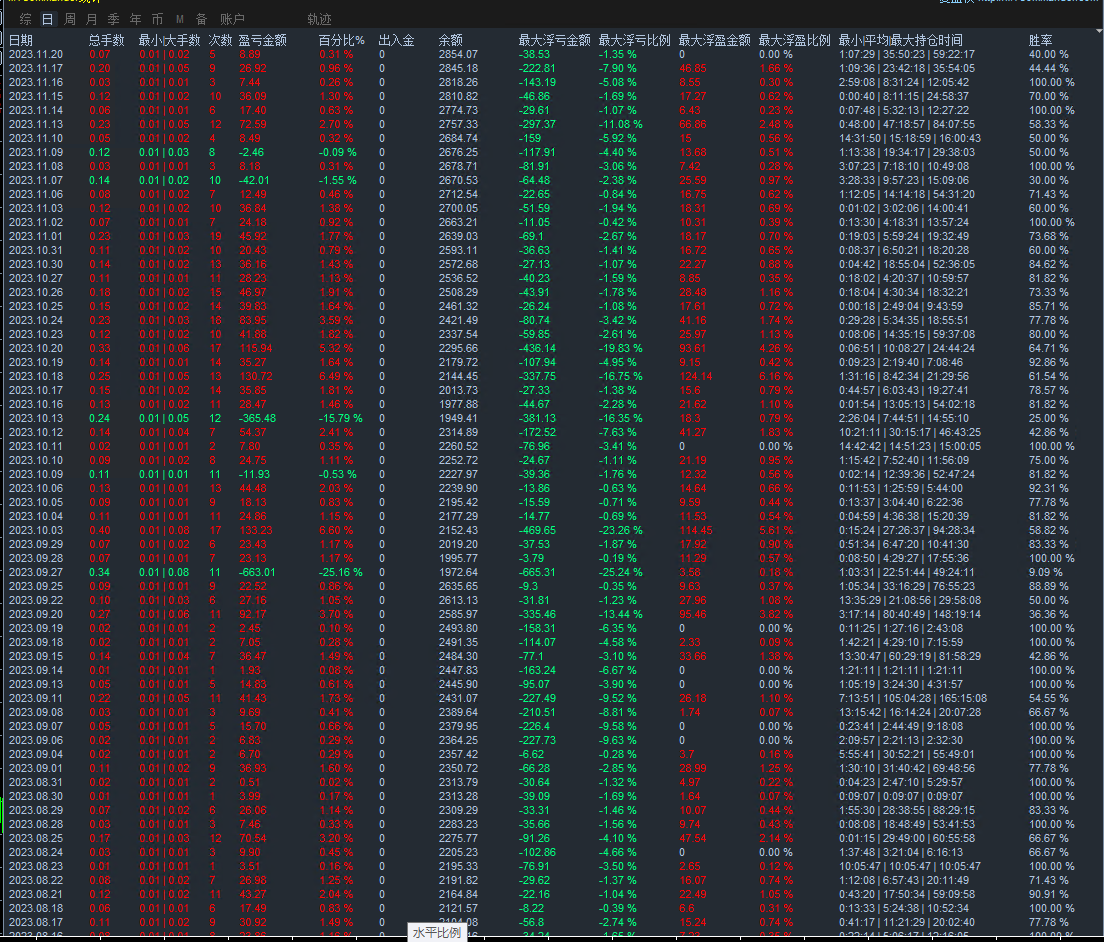This screenshot has height=942, width=1104.
Task: Switch to the 综 summary tab
Action: pos(26,19)
